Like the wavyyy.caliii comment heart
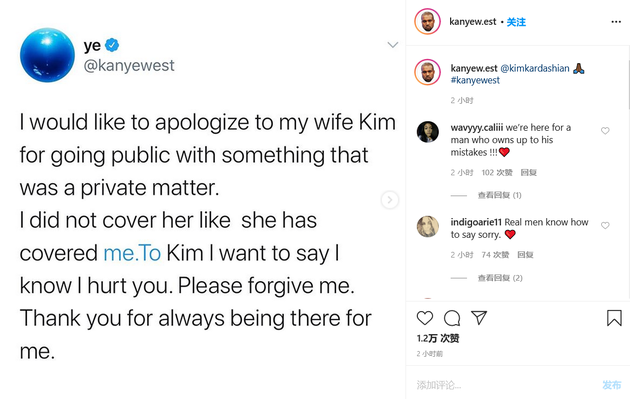630x399 pixels. [x=605, y=131]
